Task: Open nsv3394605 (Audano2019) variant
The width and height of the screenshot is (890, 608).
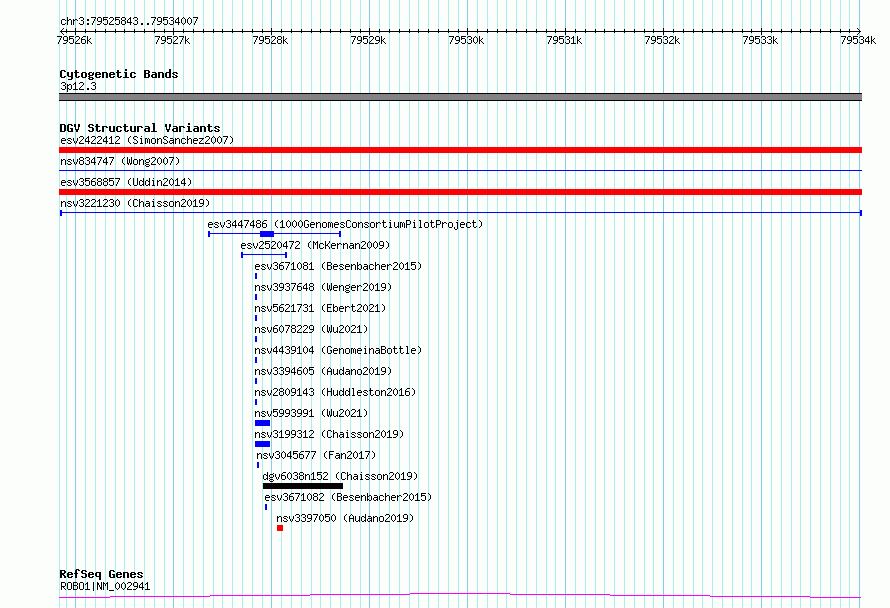Action: coord(323,371)
